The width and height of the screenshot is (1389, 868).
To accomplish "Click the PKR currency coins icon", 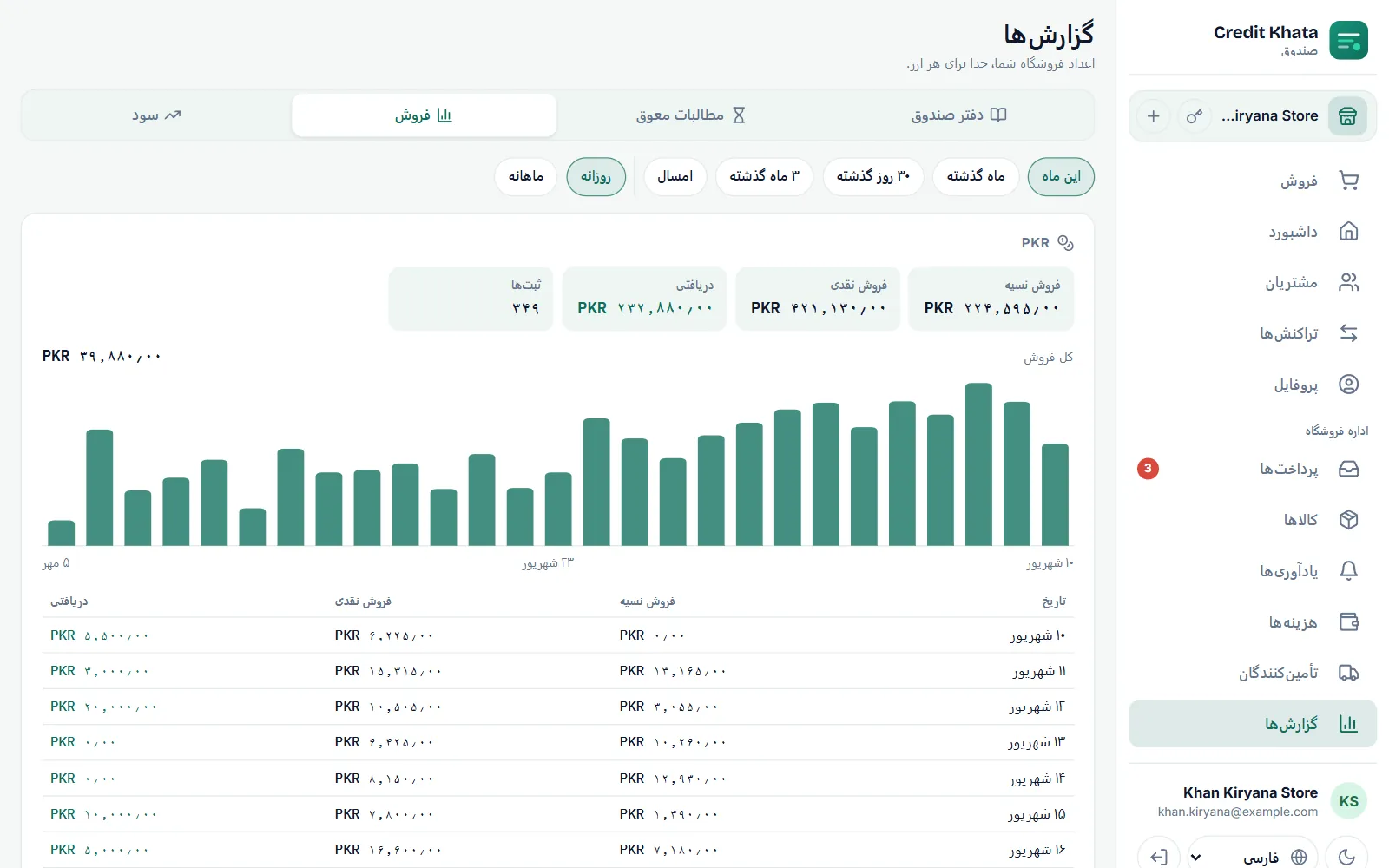I will coord(1065,243).
